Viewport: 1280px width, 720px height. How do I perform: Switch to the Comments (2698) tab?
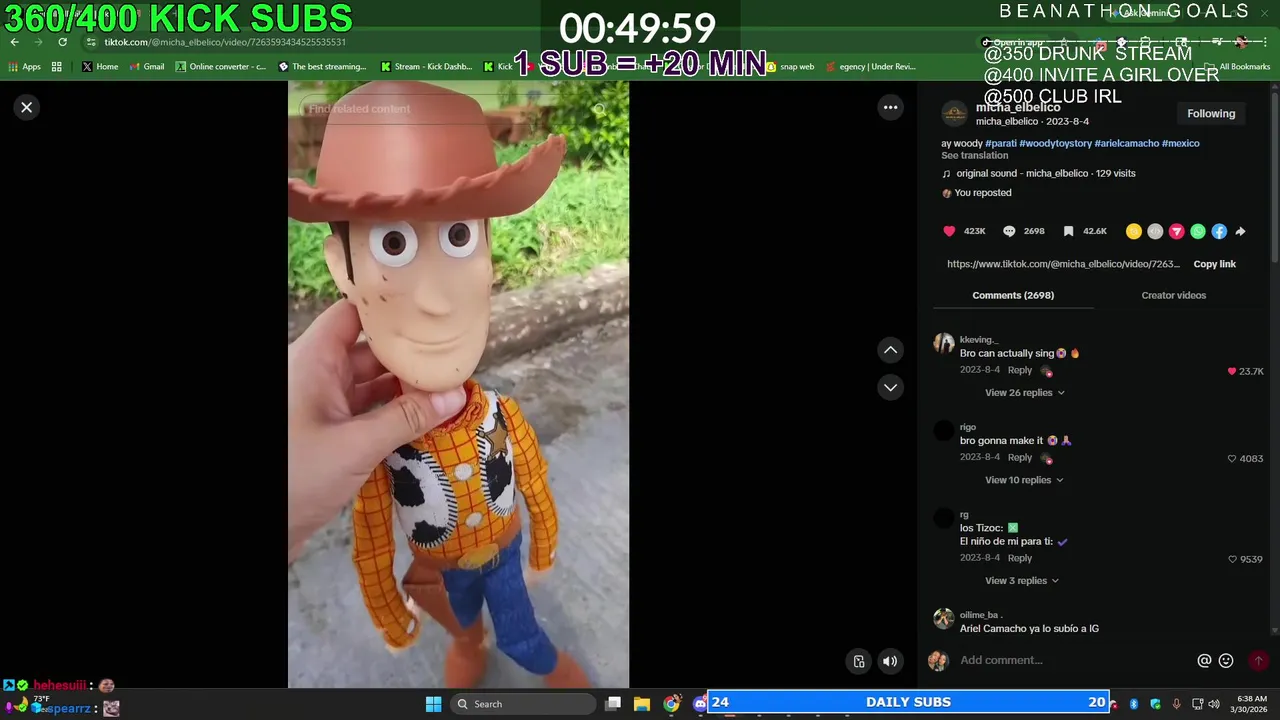[x=1013, y=295]
